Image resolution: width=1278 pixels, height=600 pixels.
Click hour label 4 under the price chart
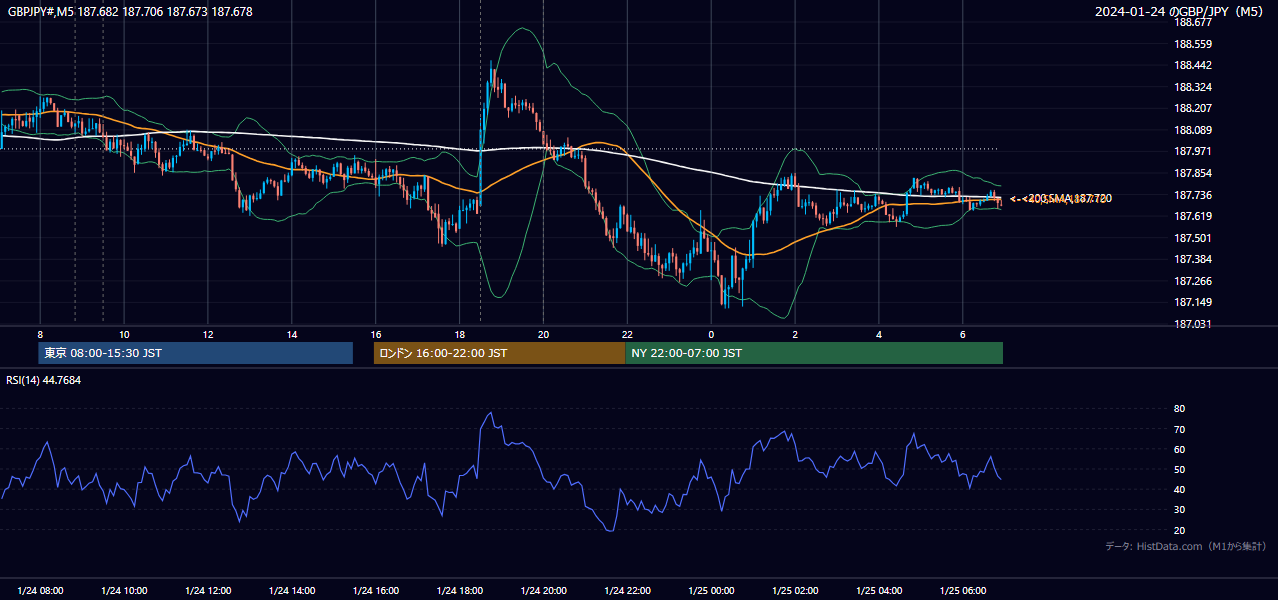879,334
